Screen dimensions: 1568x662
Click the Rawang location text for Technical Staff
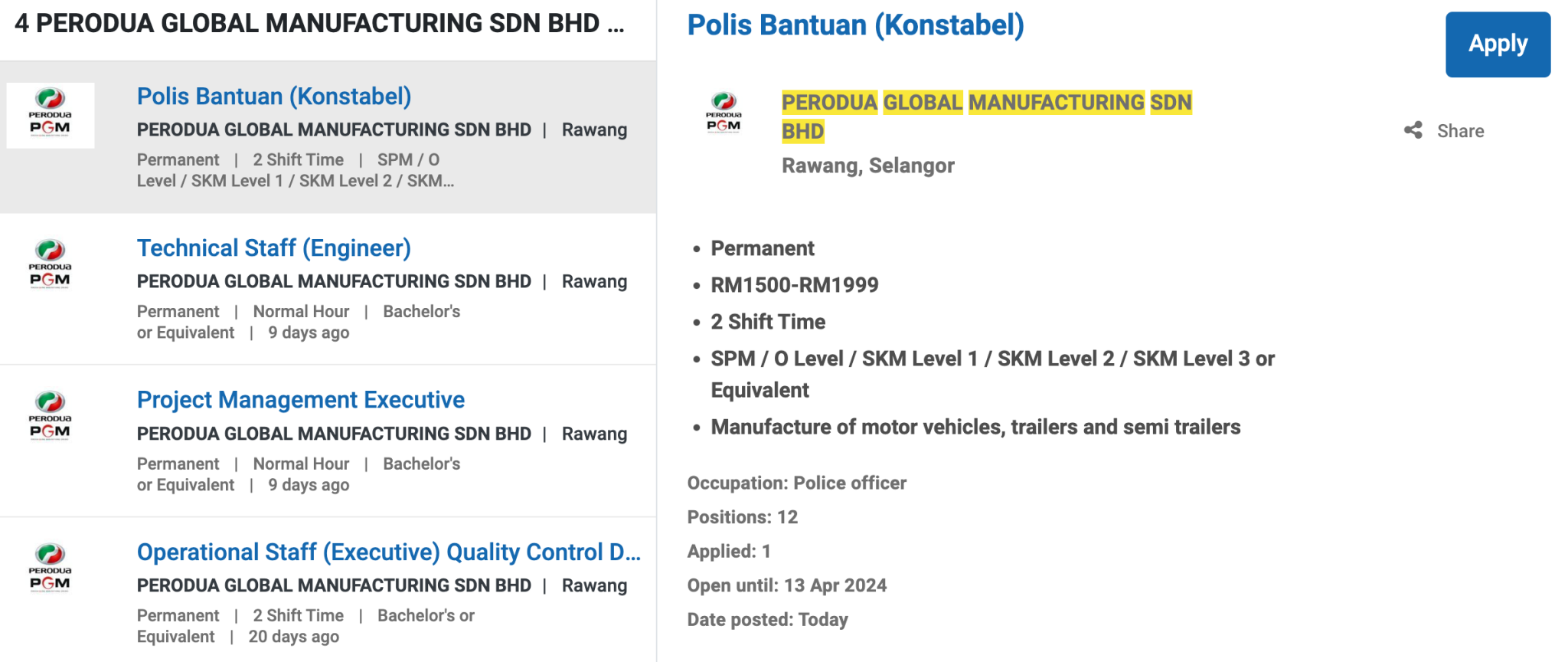594,281
